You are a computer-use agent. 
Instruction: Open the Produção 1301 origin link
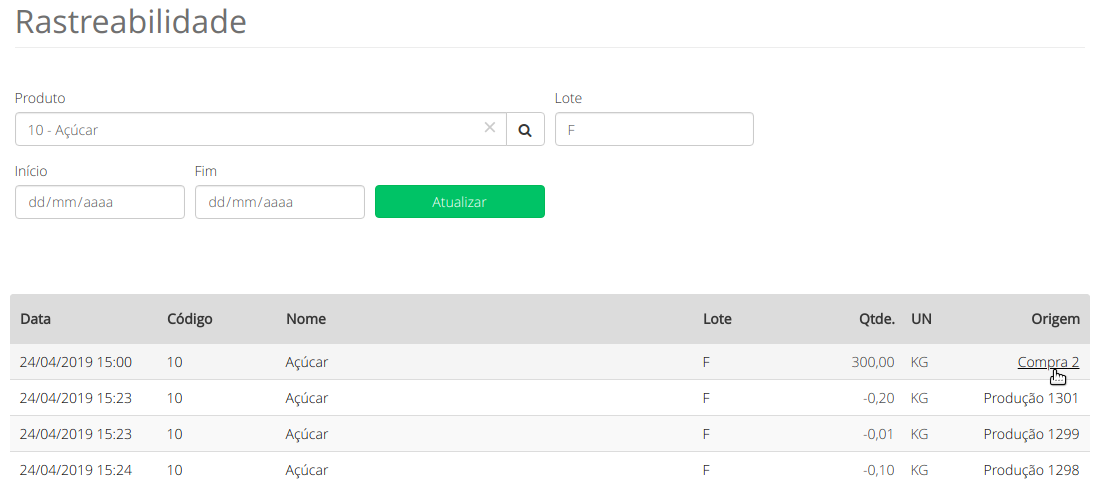tap(1031, 398)
